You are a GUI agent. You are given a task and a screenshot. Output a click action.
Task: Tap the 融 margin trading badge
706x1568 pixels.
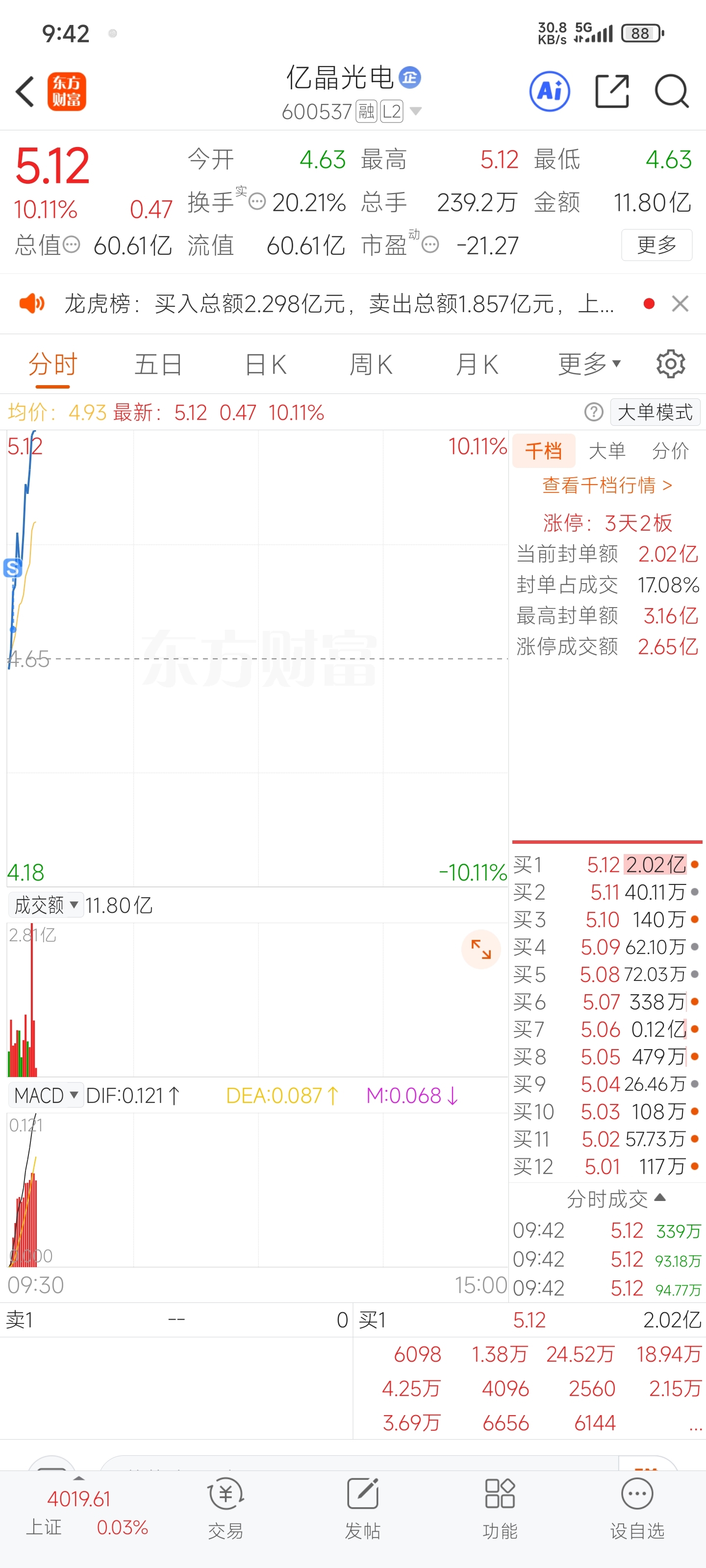coord(366,111)
